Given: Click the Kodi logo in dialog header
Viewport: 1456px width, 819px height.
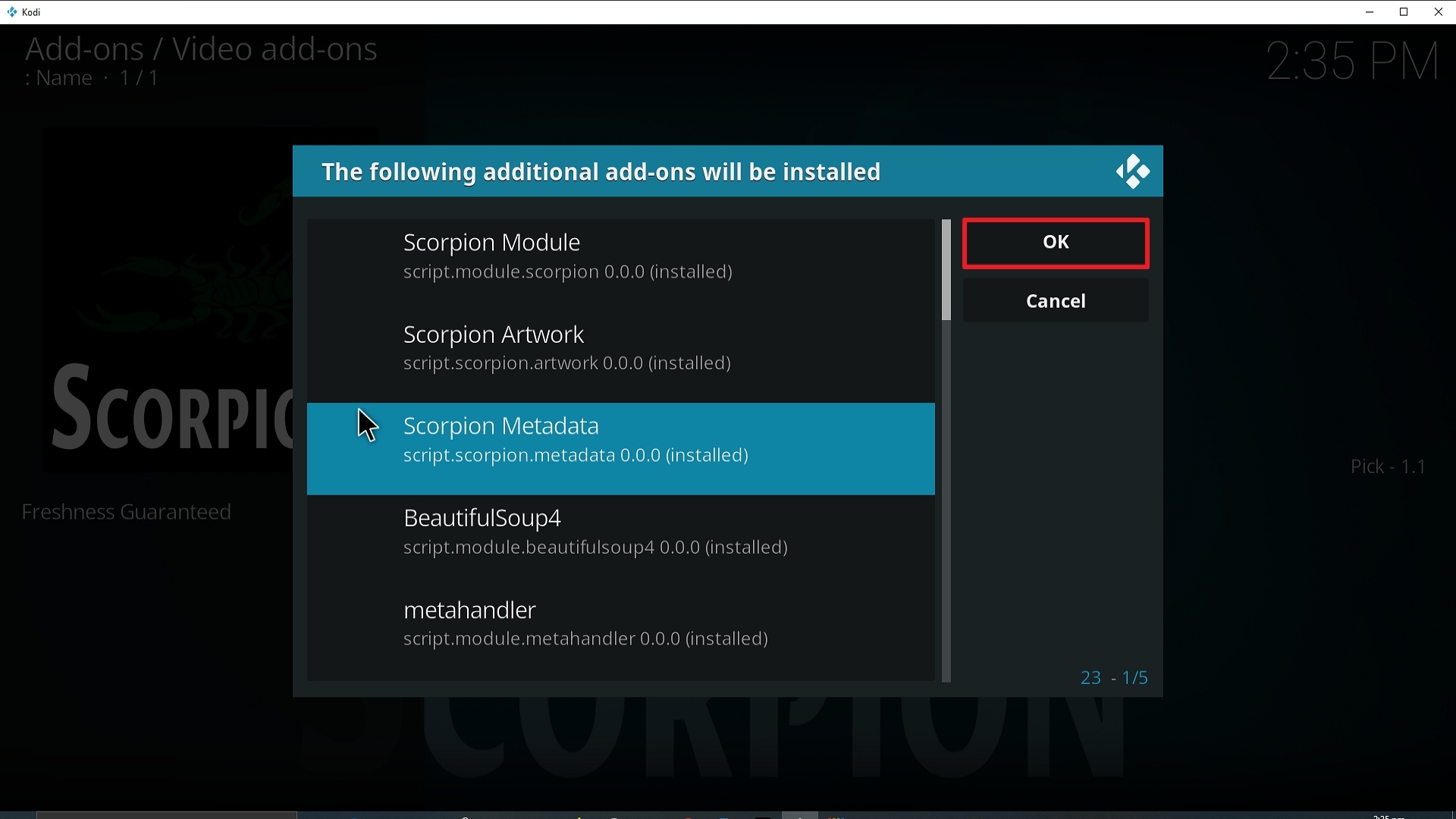Looking at the screenshot, I should (1132, 171).
